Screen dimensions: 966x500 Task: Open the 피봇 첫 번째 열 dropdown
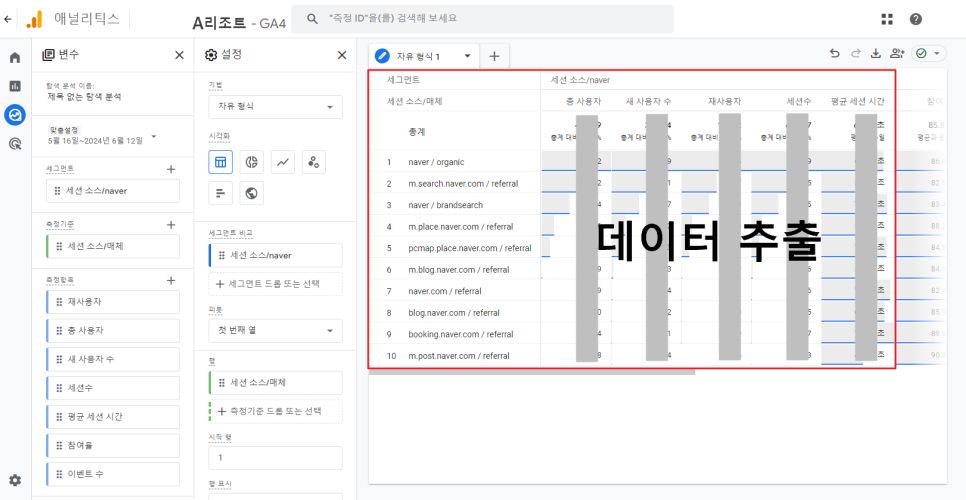275,331
